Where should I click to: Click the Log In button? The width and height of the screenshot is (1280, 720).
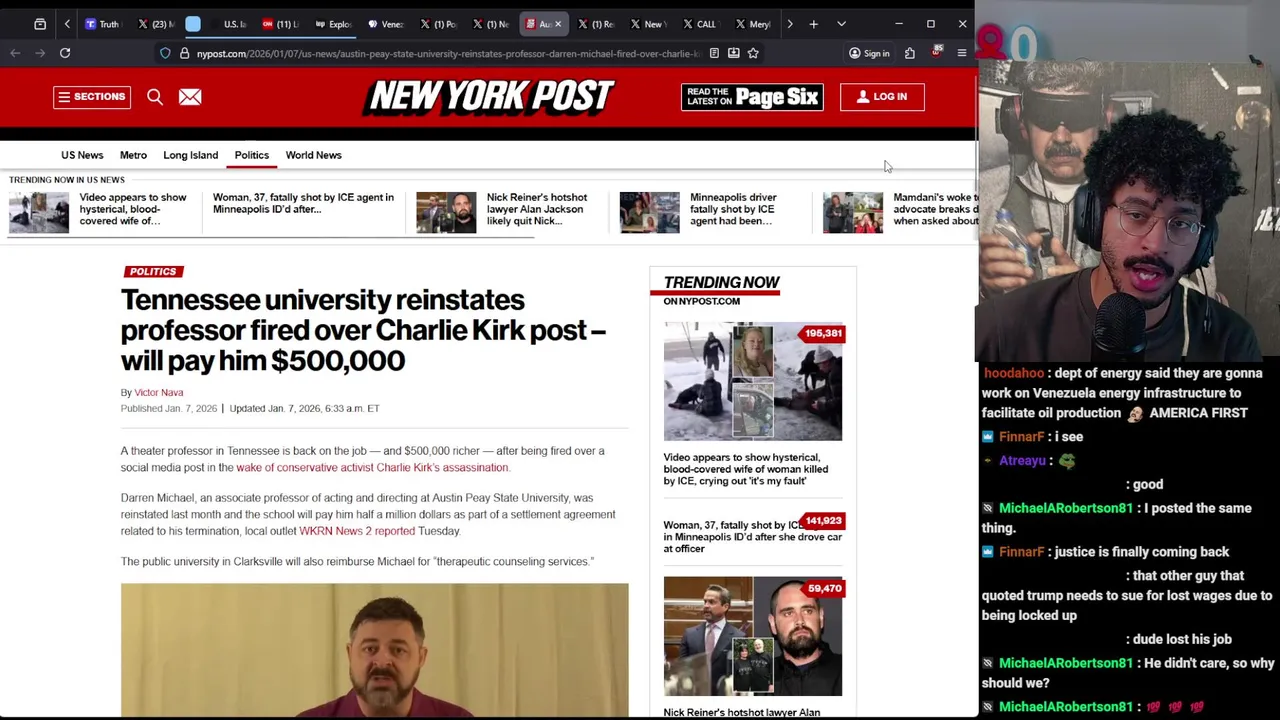[x=882, y=97]
